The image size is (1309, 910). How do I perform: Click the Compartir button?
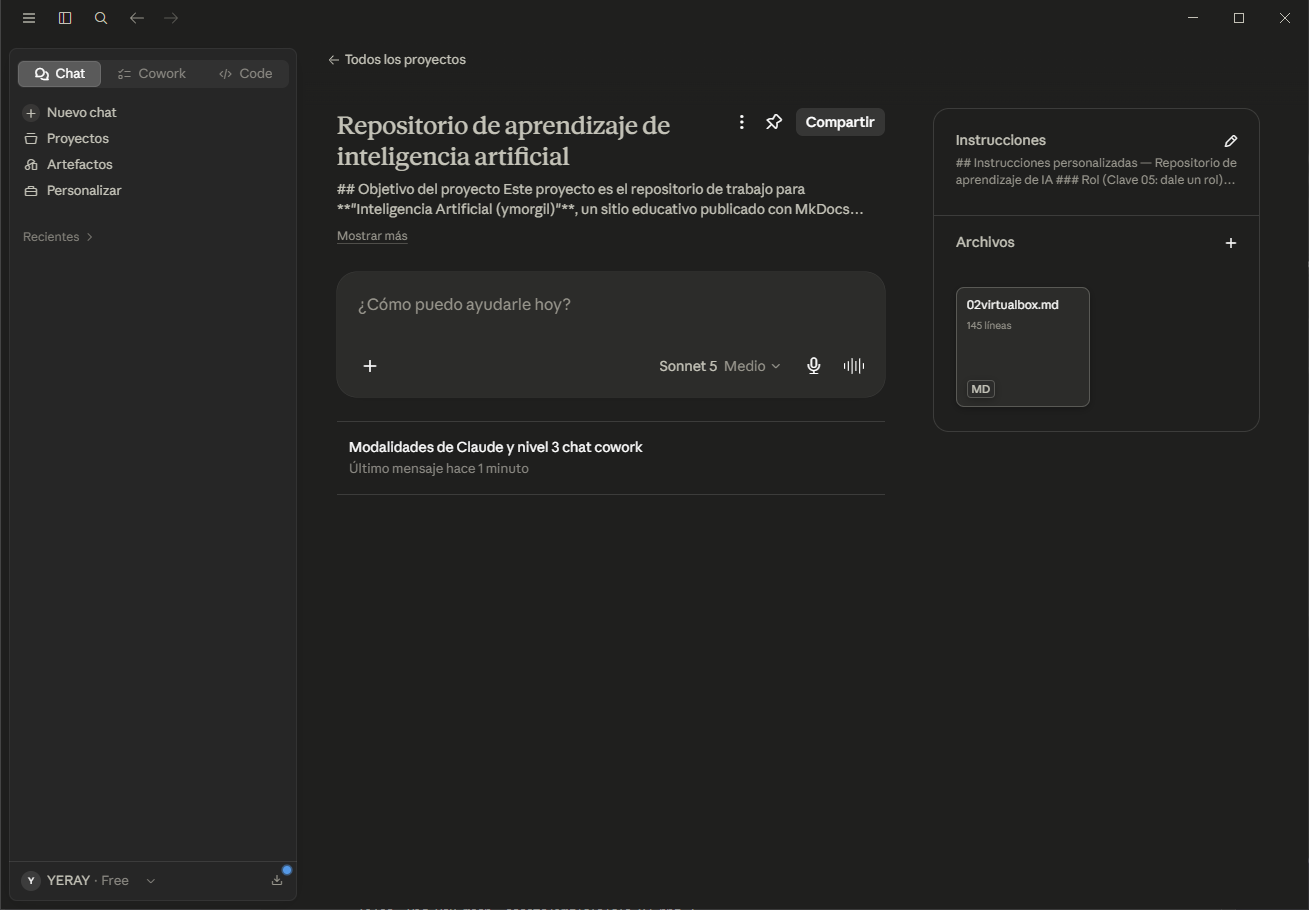click(840, 122)
